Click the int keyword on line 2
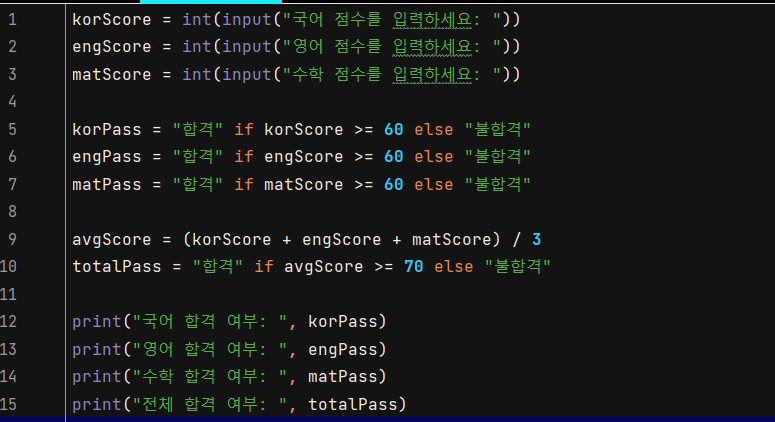This screenshot has height=422, width=775. click(x=197, y=47)
